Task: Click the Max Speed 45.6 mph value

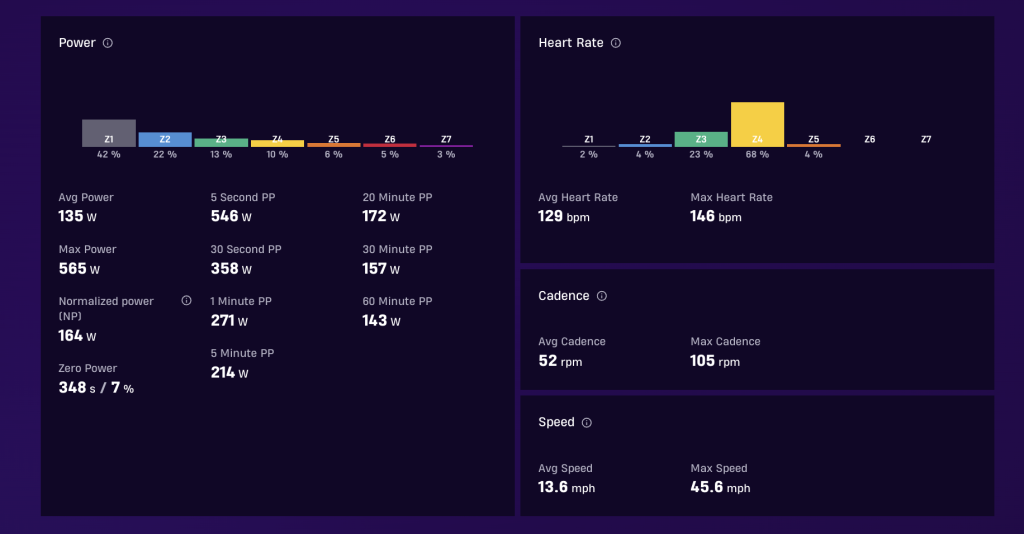Action: (x=720, y=488)
